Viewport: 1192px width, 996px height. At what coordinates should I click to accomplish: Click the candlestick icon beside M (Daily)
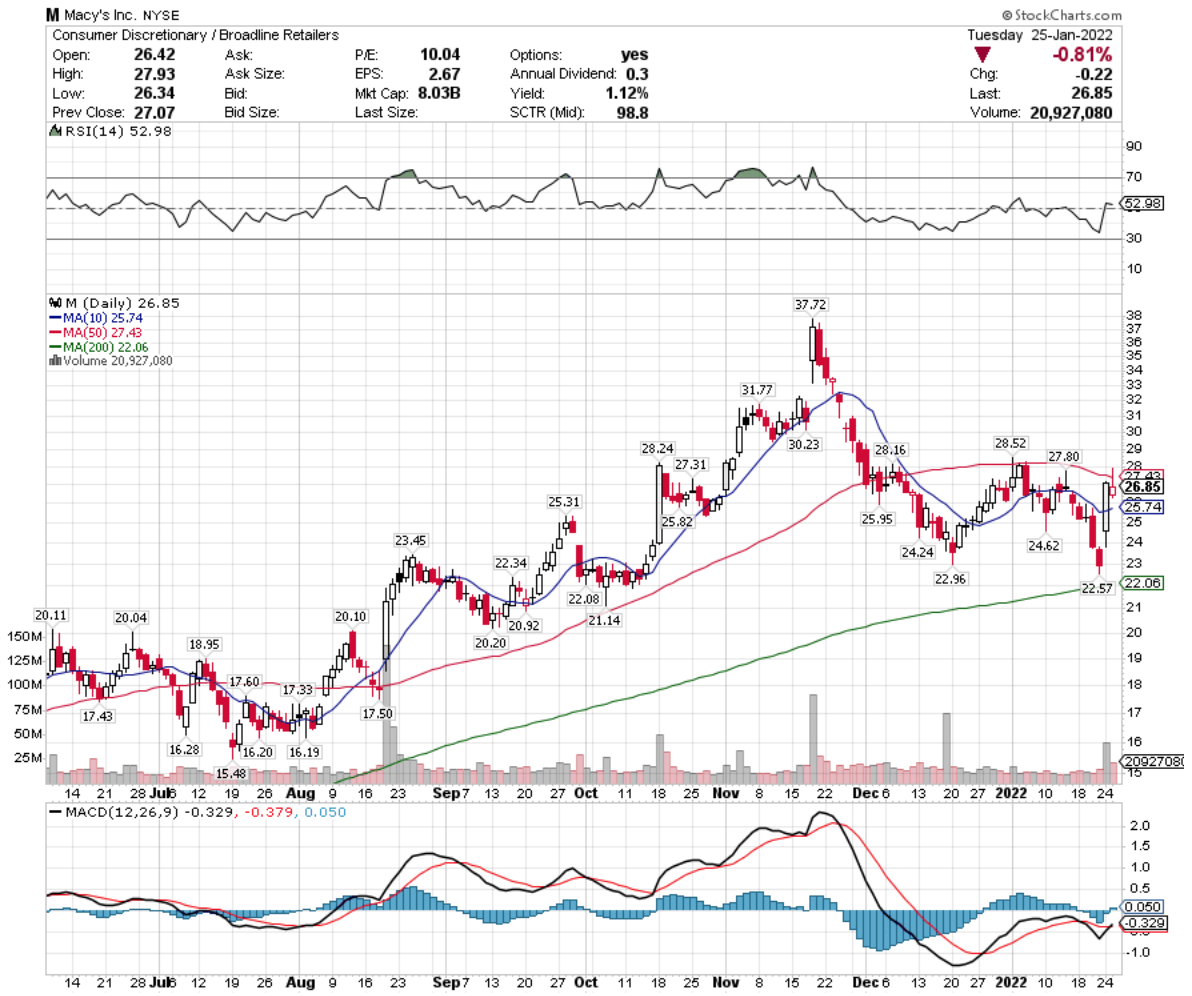point(55,303)
